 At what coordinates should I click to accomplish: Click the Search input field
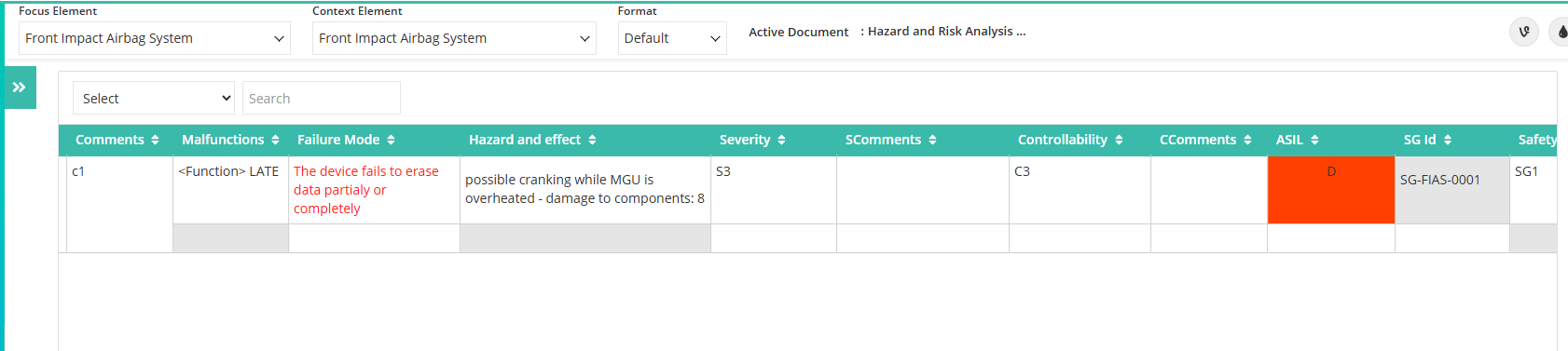[x=322, y=98]
